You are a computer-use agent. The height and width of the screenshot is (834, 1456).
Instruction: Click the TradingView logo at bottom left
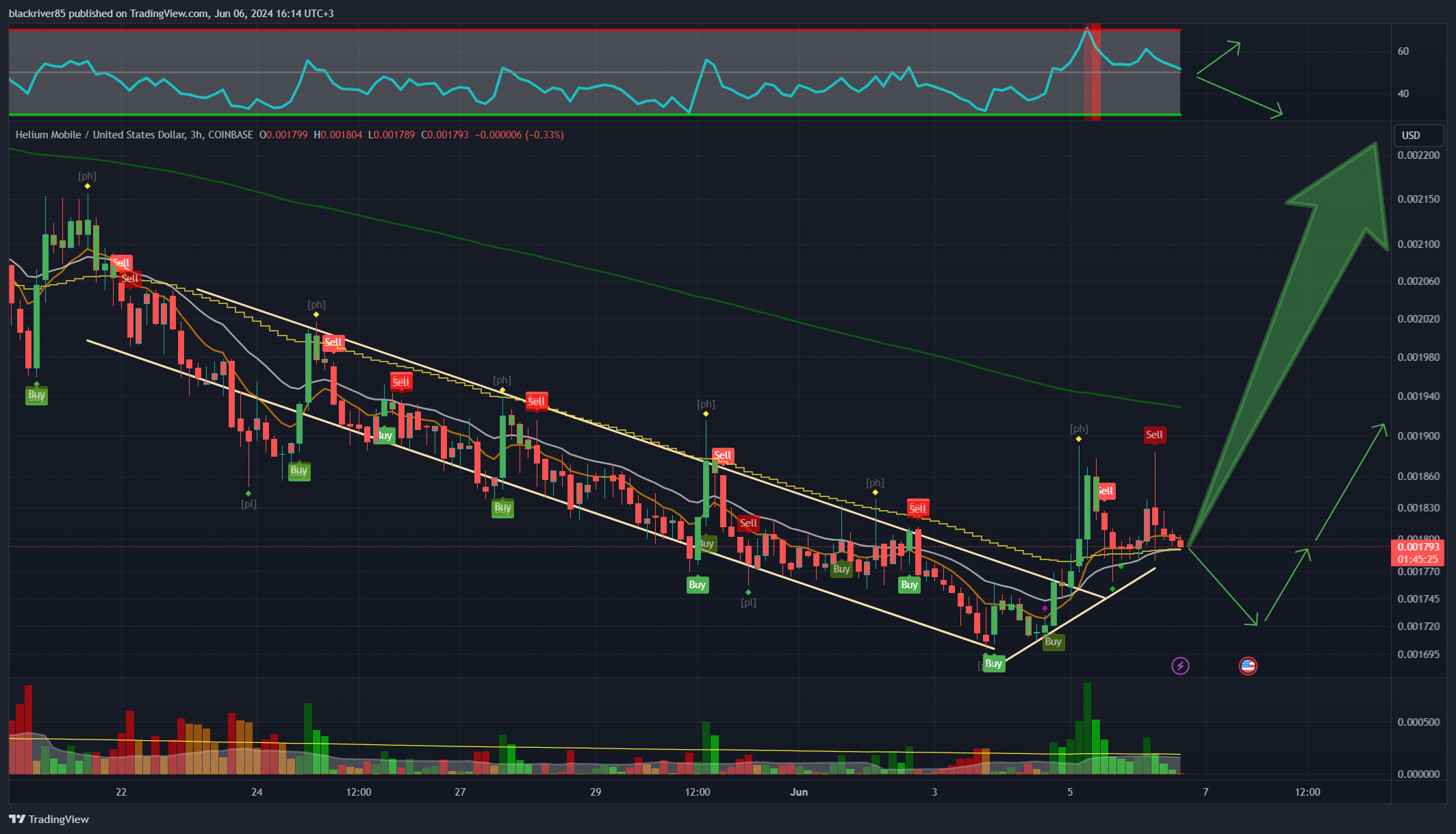point(49,819)
